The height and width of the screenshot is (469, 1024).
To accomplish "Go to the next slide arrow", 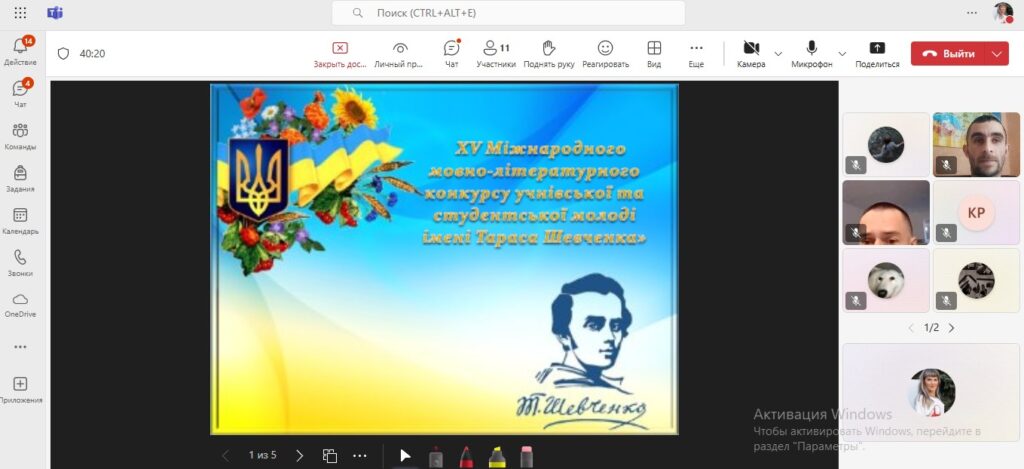I will pyautogui.click(x=299, y=456).
